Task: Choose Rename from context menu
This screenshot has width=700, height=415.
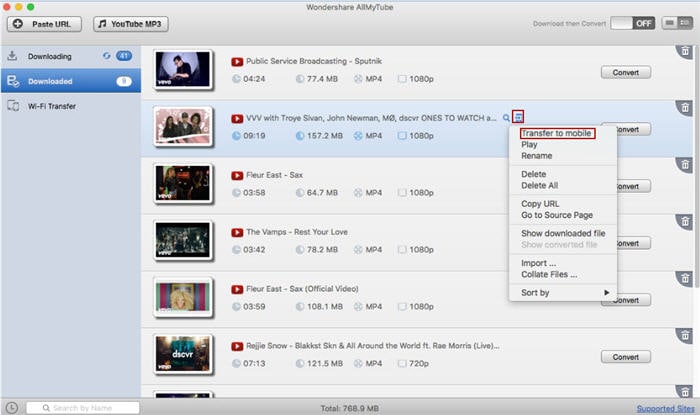Action: coord(537,156)
